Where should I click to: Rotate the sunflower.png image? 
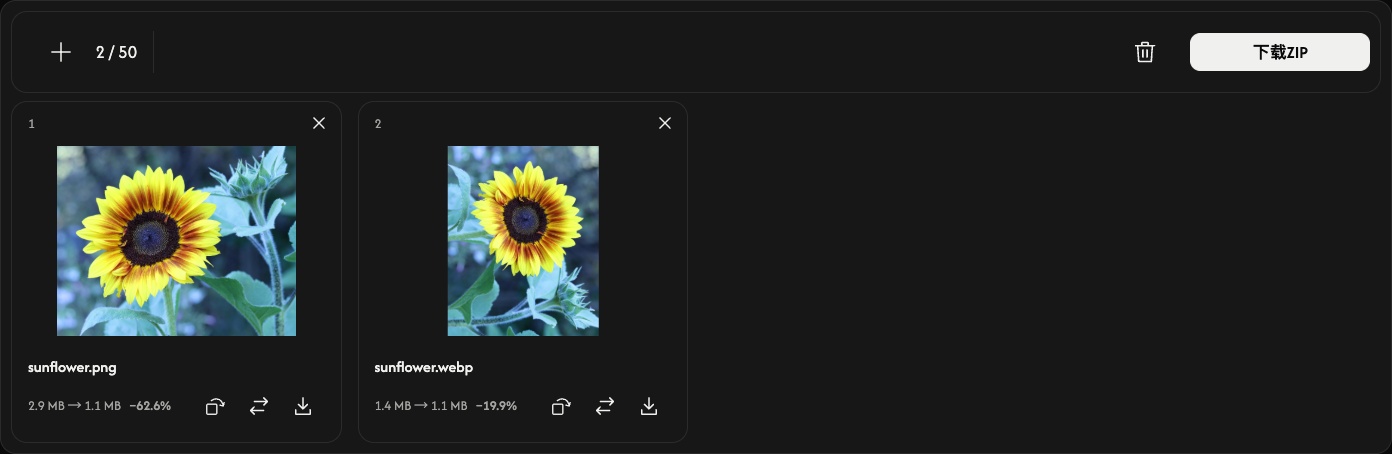(x=215, y=406)
